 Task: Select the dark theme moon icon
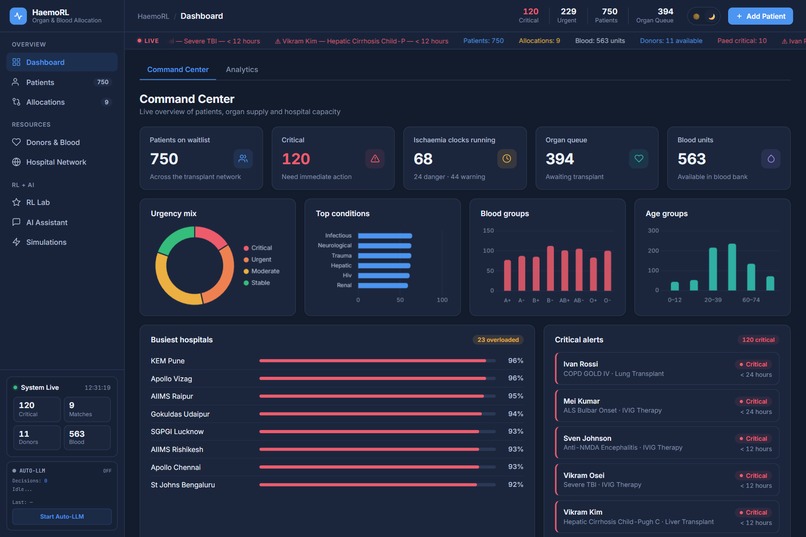pyautogui.click(x=712, y=16)
